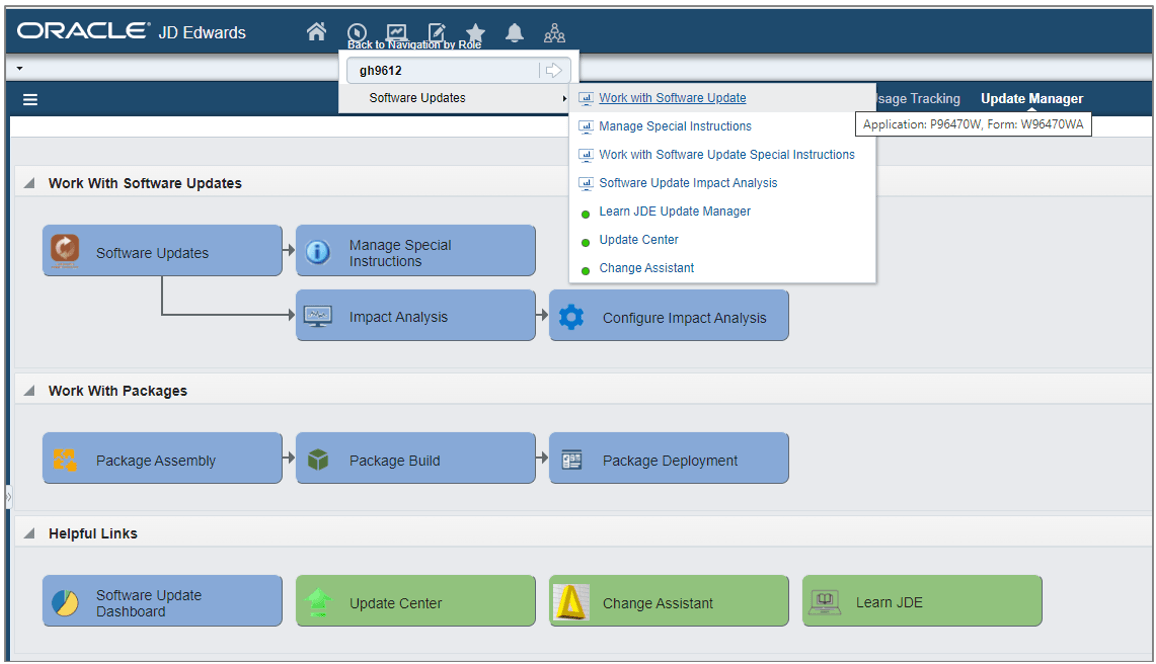
Task: Choose Work with Software Update Special Instructions
Action: coord(727,155)
